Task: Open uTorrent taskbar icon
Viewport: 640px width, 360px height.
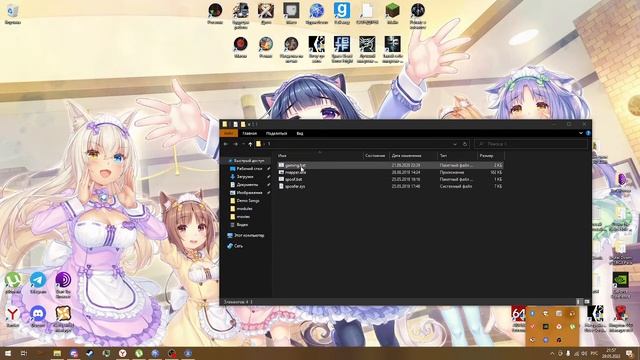Action: (x=139, y=353)
